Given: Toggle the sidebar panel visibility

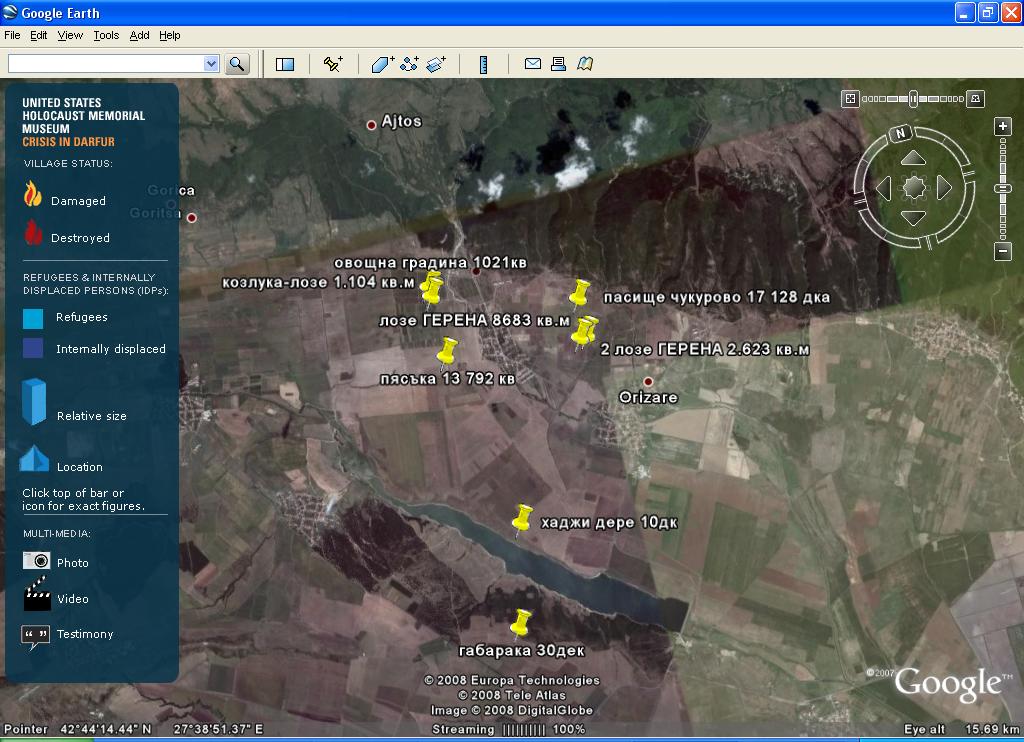Looking at the screenshot, I should [285, 64].
